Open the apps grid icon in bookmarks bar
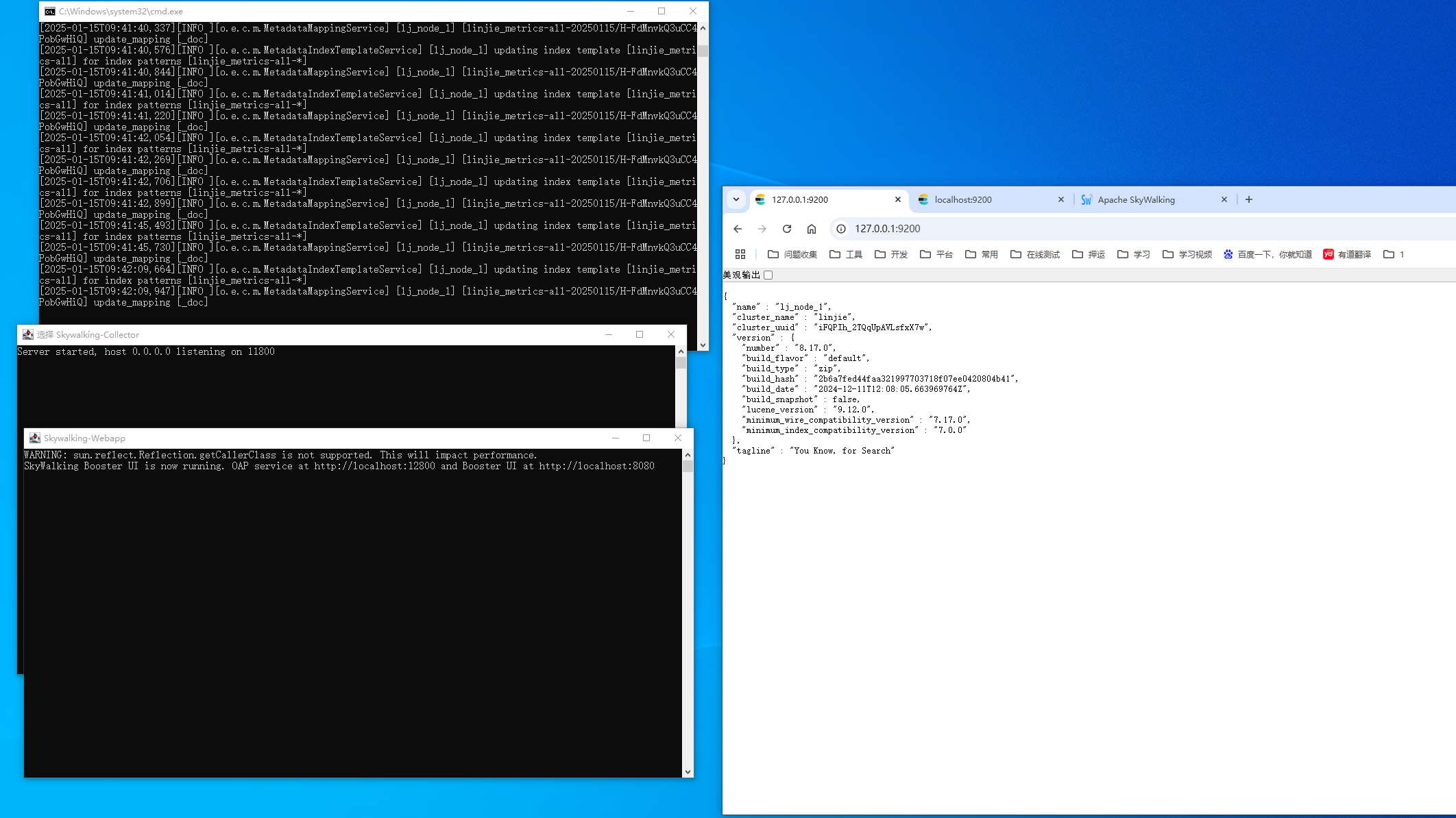This screenshot has width=1456, height=818. click(x=740, y=254)
